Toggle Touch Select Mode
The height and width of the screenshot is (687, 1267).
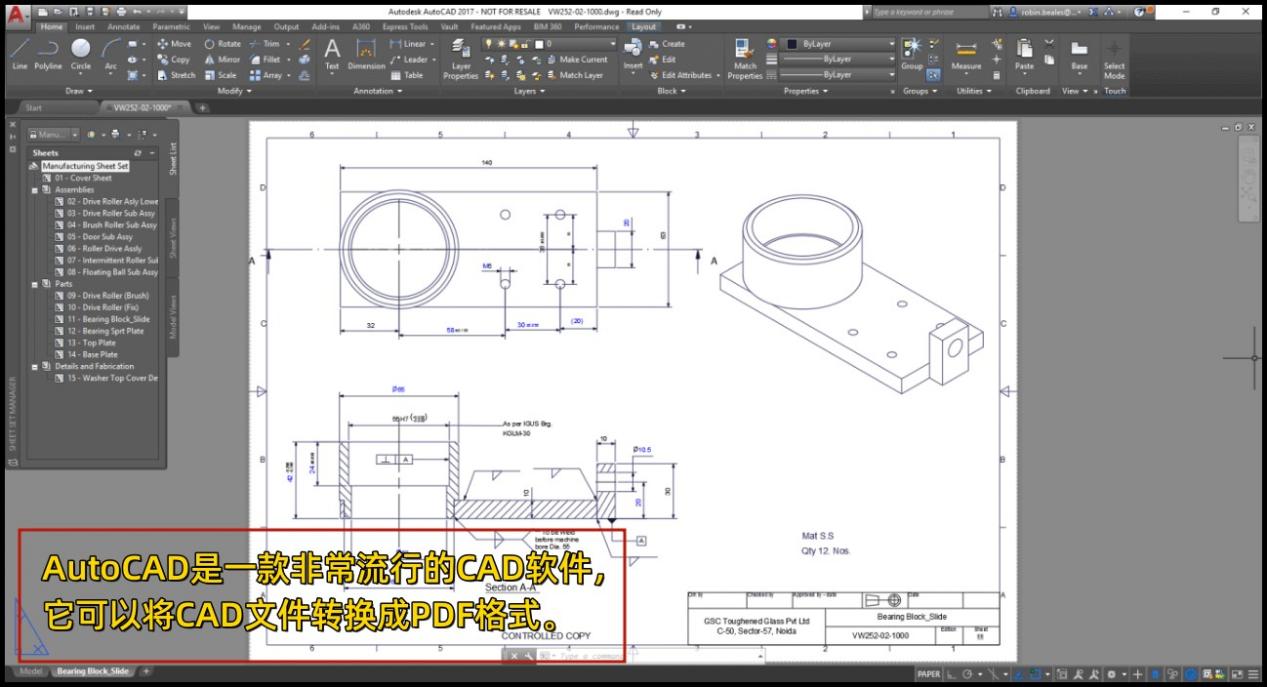1114,58
